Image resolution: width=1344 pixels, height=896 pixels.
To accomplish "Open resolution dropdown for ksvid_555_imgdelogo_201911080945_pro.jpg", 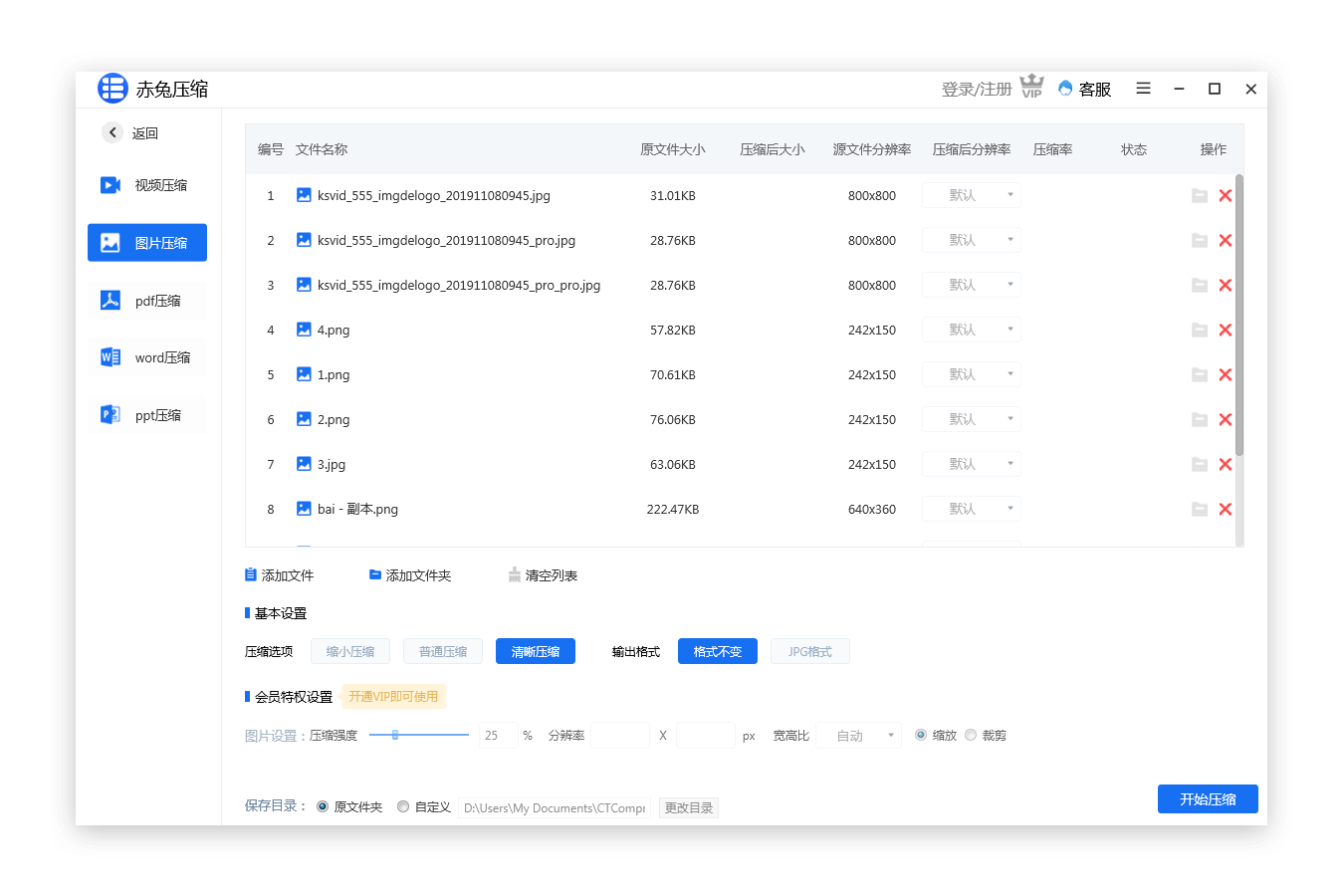I will pyautogui.click(x=972, y=240).
